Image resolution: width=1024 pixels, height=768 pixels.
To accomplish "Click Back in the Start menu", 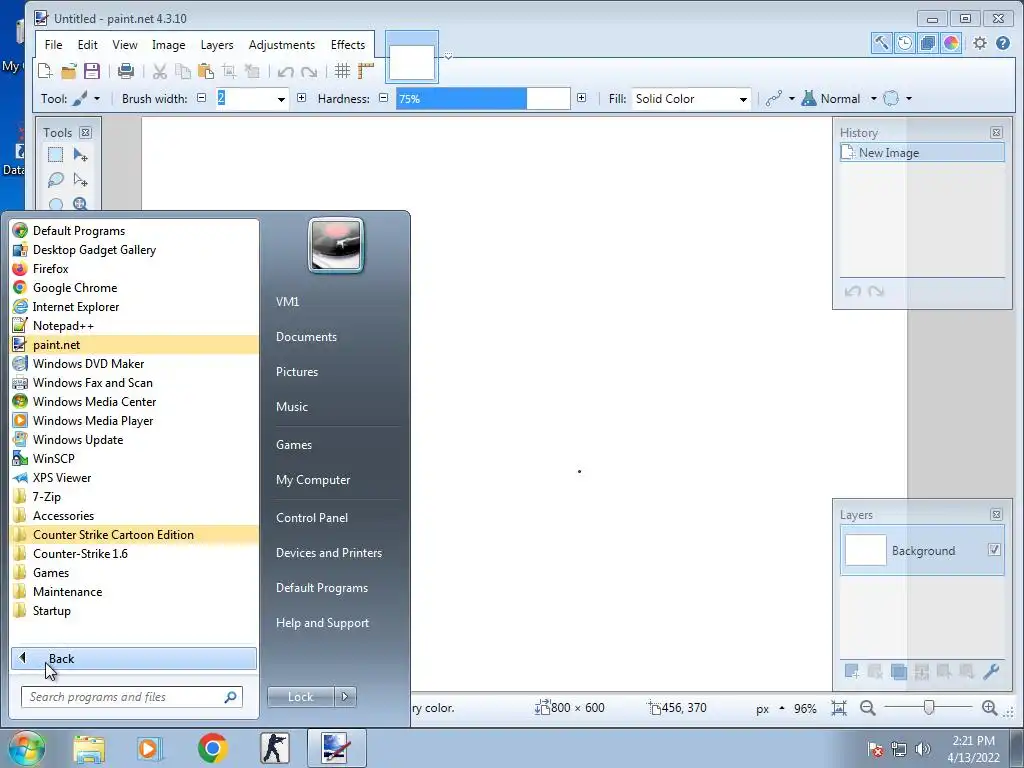I will pyautogui.click(x=134, y=658).
